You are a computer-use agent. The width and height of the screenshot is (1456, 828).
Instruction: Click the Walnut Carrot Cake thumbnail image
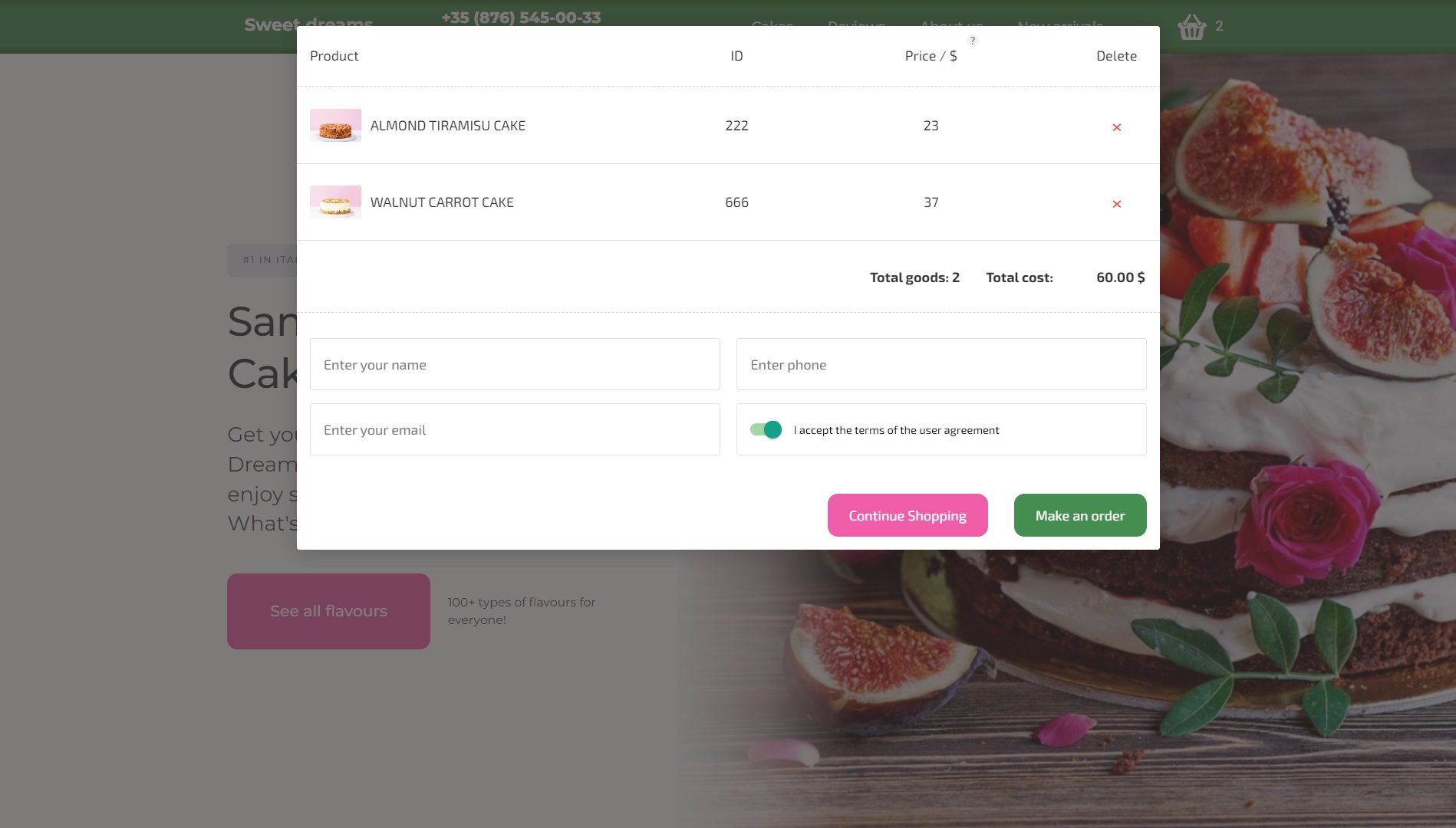[x=335, y=202]
